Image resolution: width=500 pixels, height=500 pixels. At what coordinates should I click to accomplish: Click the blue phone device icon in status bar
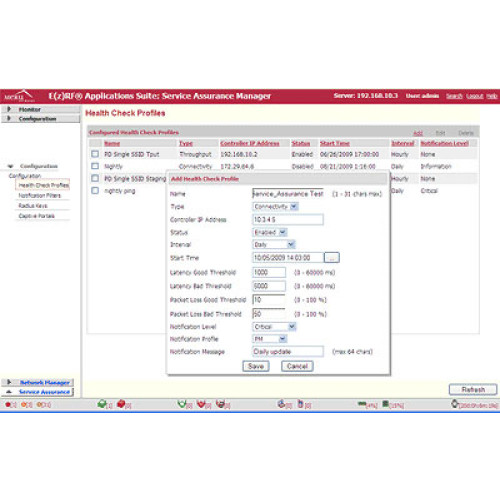coord(300,404)
